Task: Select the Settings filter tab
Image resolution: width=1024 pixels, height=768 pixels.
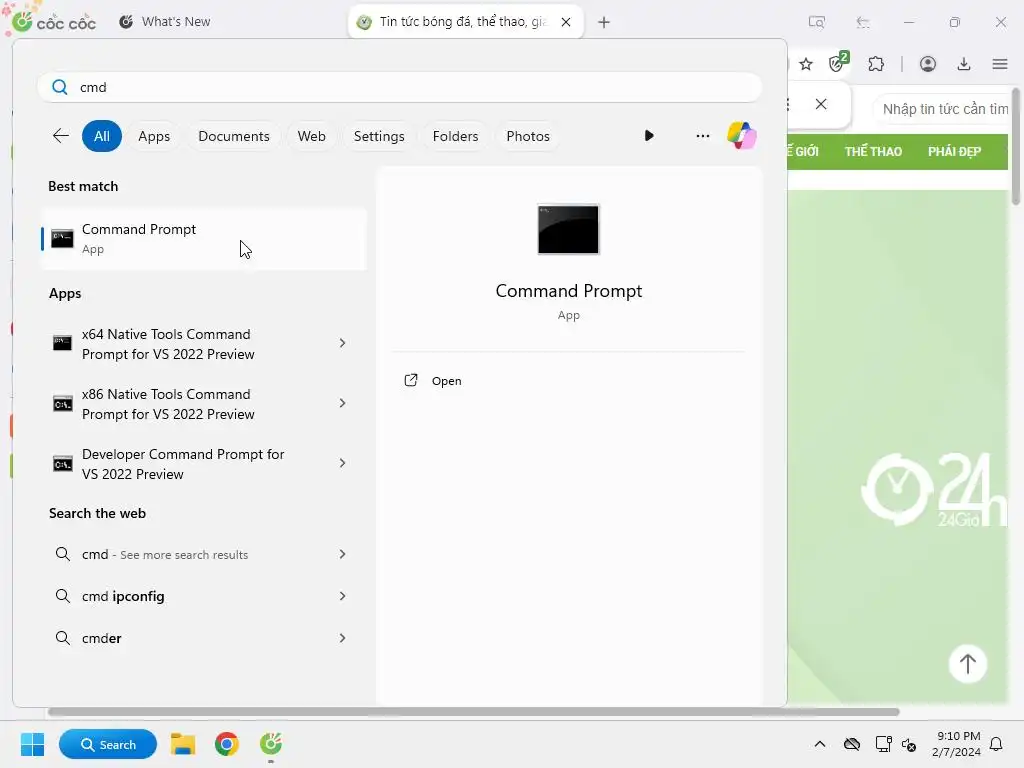Action: (379, 136)
